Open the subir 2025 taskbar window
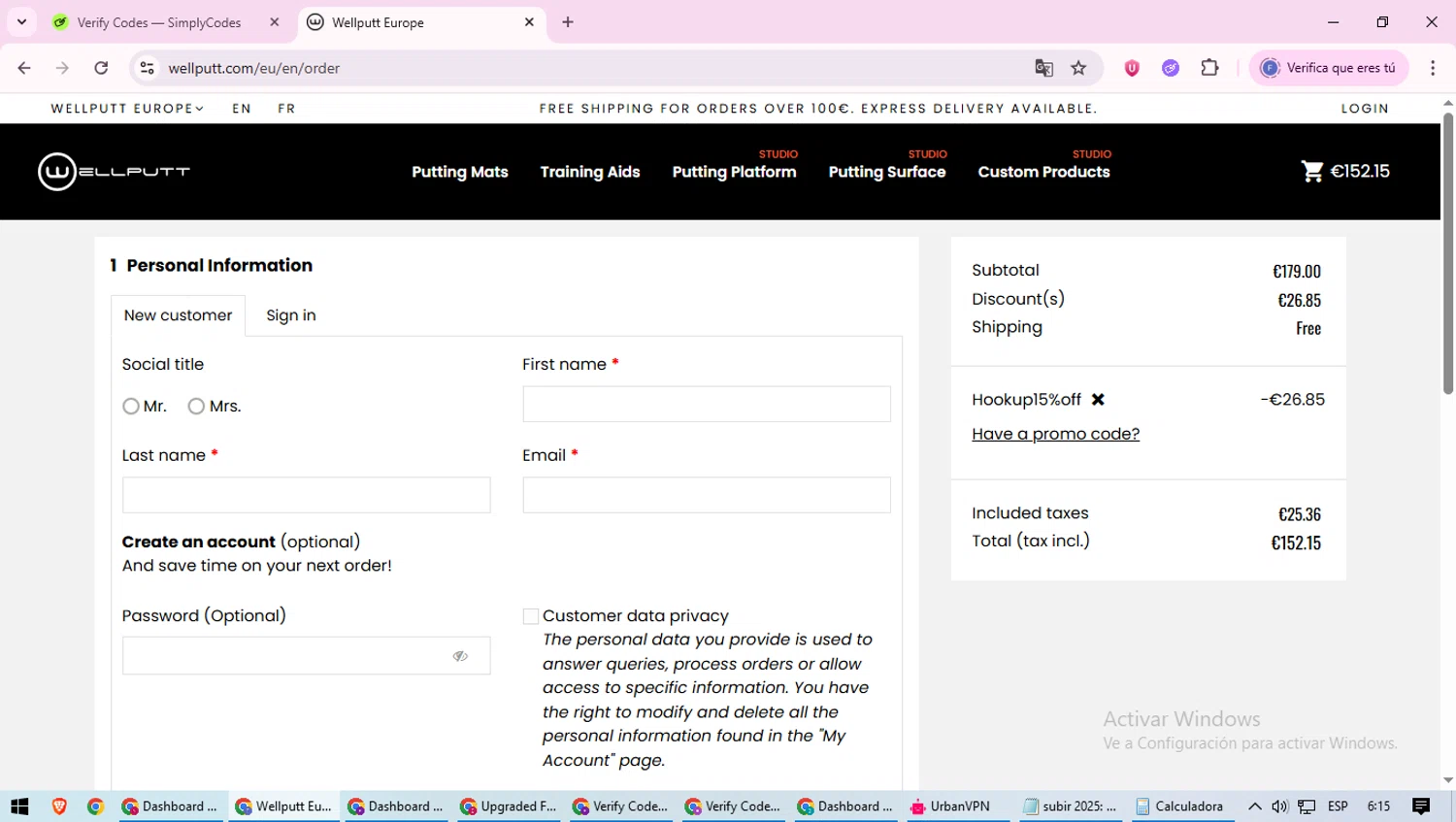Viewport: 1456px width, 822px height. 1072,806
